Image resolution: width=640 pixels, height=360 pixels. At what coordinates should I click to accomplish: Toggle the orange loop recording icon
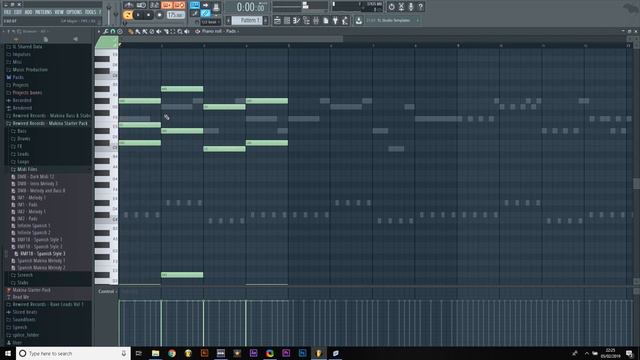click(x=179, y=5)
